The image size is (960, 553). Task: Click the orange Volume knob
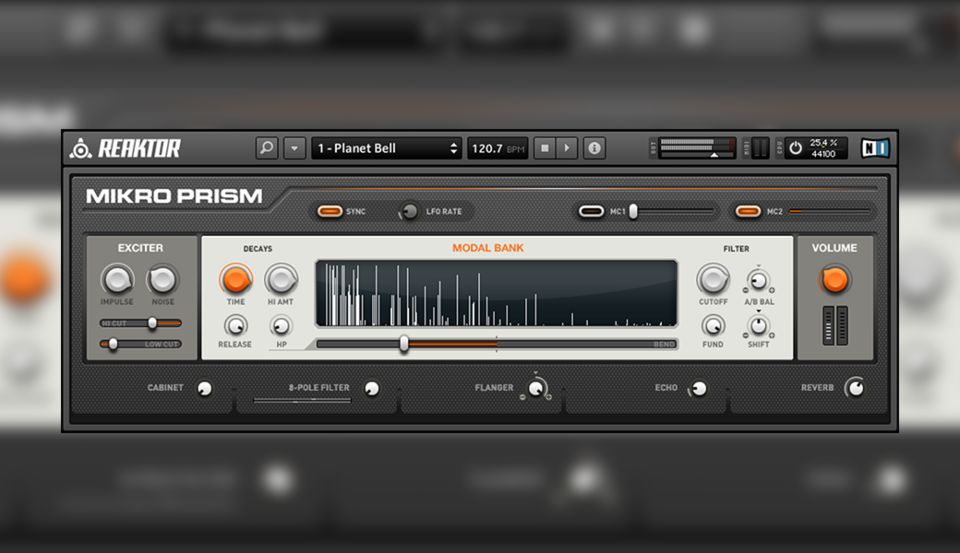[835, 279]
